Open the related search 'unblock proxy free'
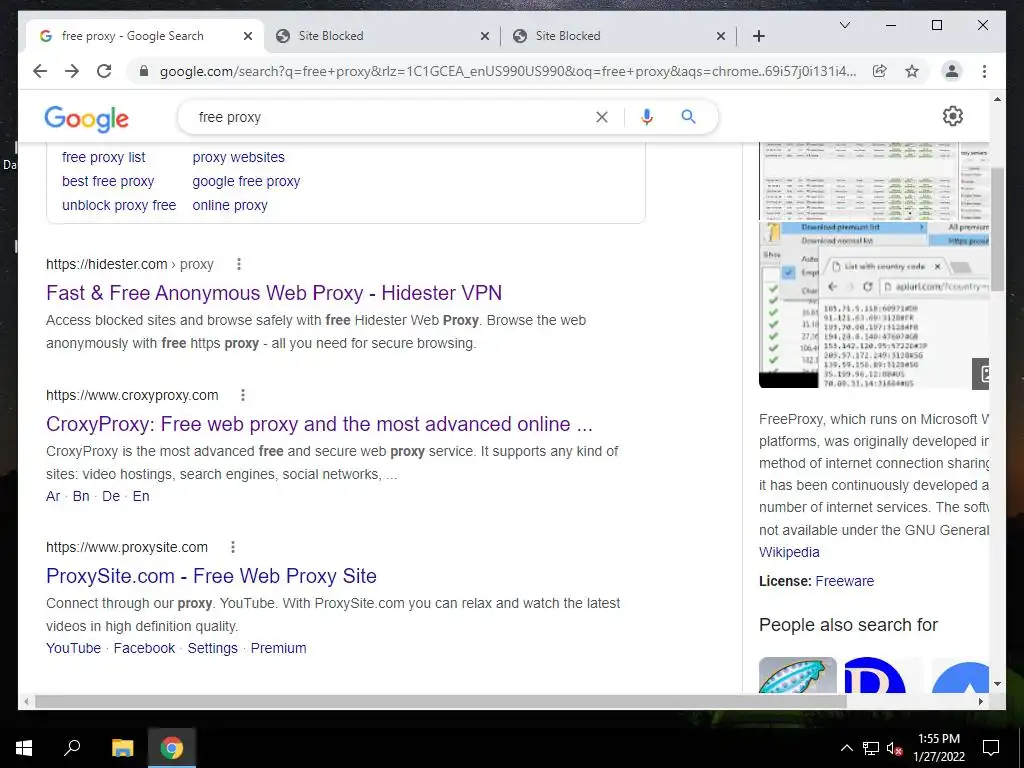 (x=119, y=205)
